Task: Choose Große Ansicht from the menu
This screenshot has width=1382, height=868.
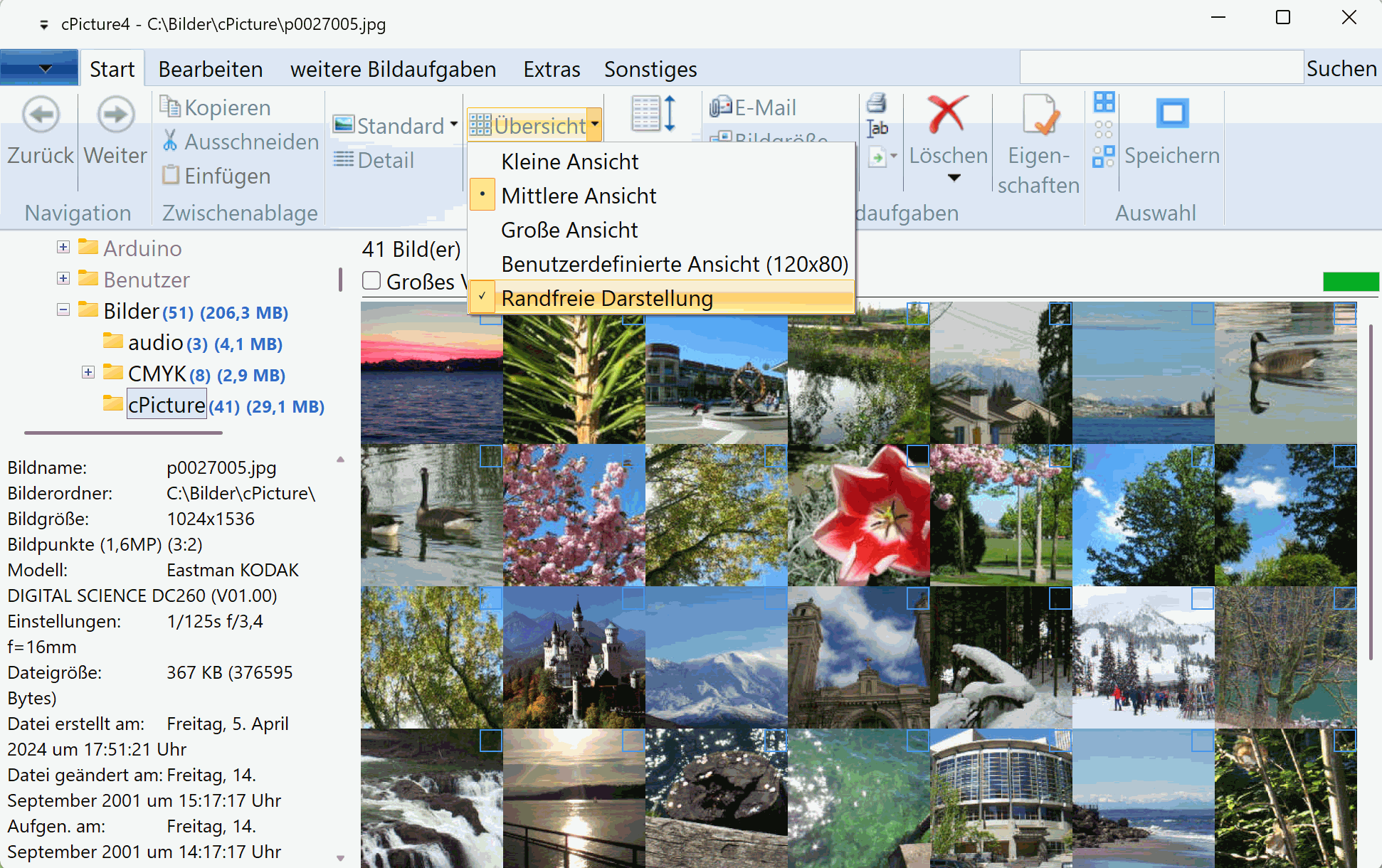Action: pyautogui.click(x=569, y=230)
